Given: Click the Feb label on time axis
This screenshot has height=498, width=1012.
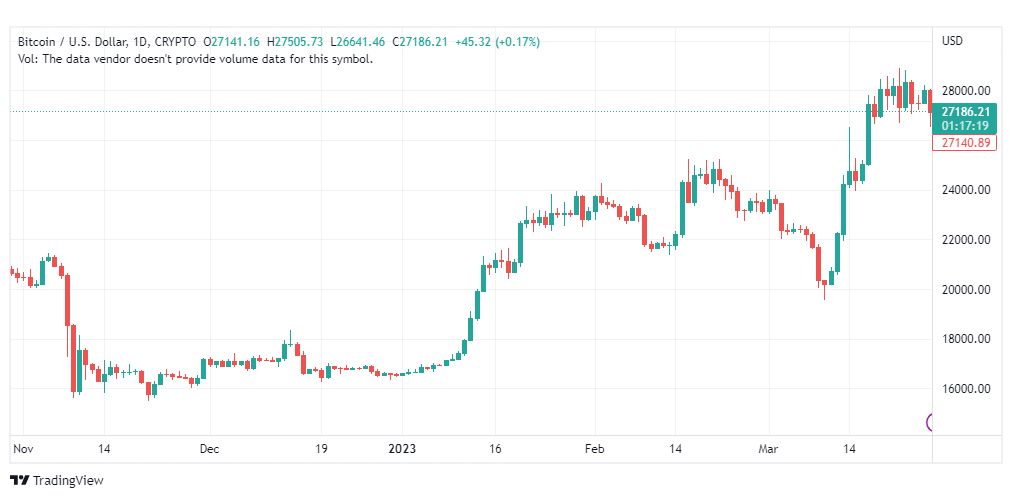Looking at the screenshot, I should 595,449.
